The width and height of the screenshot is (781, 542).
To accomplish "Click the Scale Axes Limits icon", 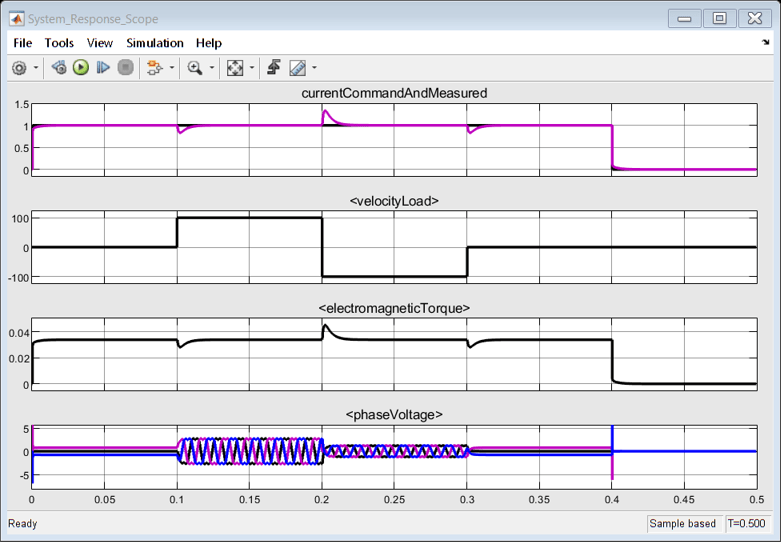I will [235, 68].
